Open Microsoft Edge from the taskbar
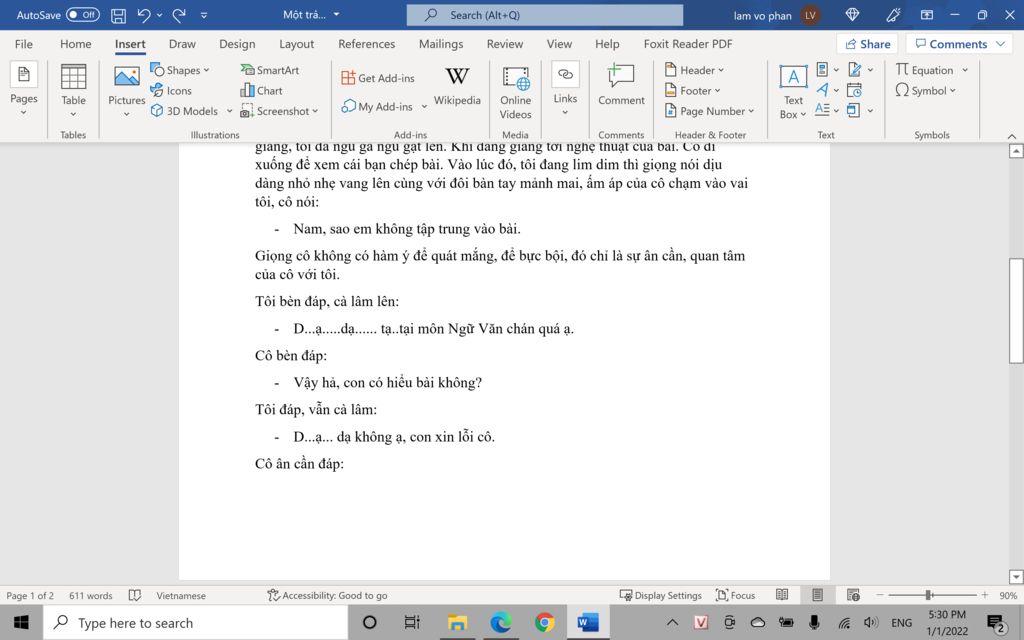This screenshot has height=640, width=1024. point(501,622)
